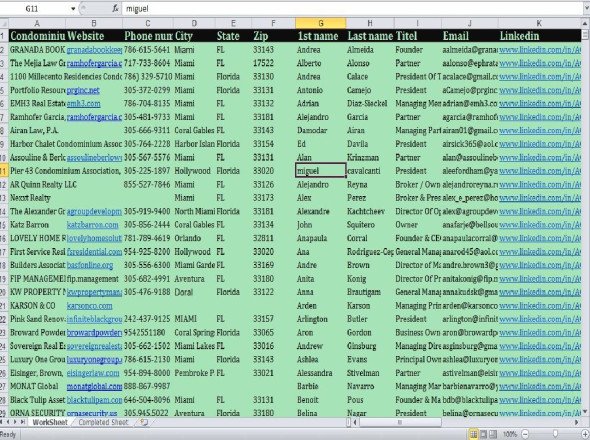
Task: Select row 11 header
Action: tap(4, 171)
